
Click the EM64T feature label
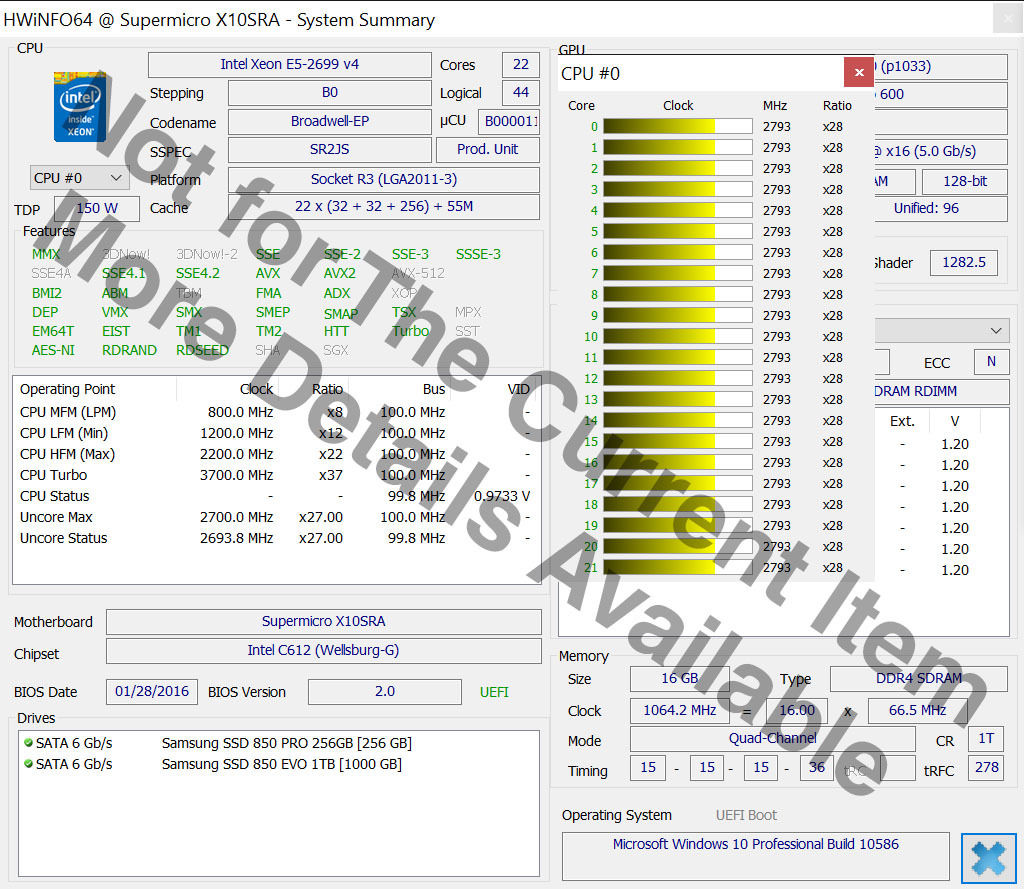[53, 331]
